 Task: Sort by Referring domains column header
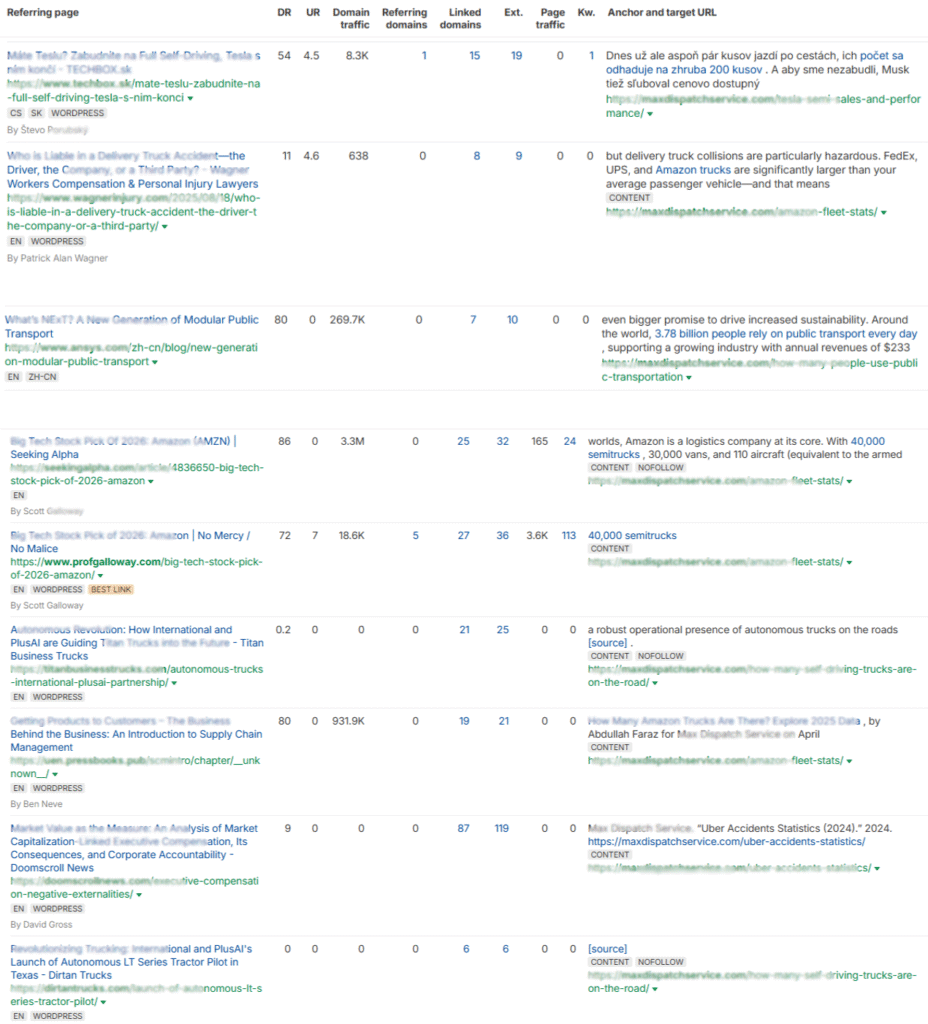point(404,18)
